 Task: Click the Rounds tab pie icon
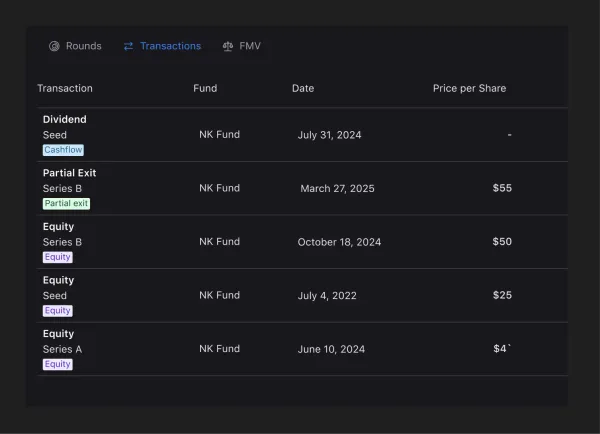54,46
